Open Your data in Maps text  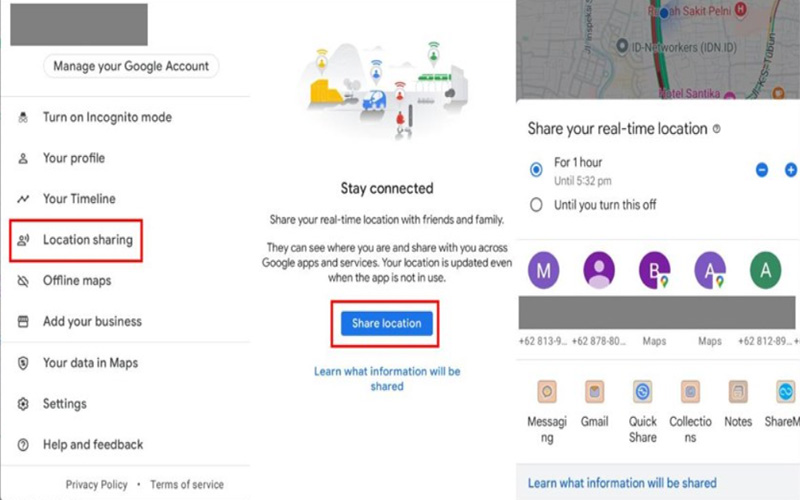point(90,363)
